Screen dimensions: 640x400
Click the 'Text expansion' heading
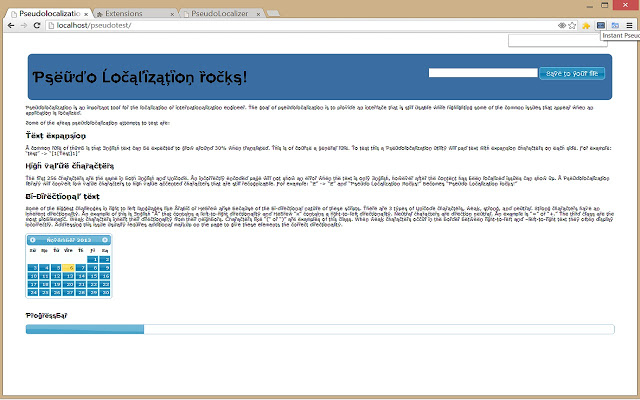pos(56,136)
